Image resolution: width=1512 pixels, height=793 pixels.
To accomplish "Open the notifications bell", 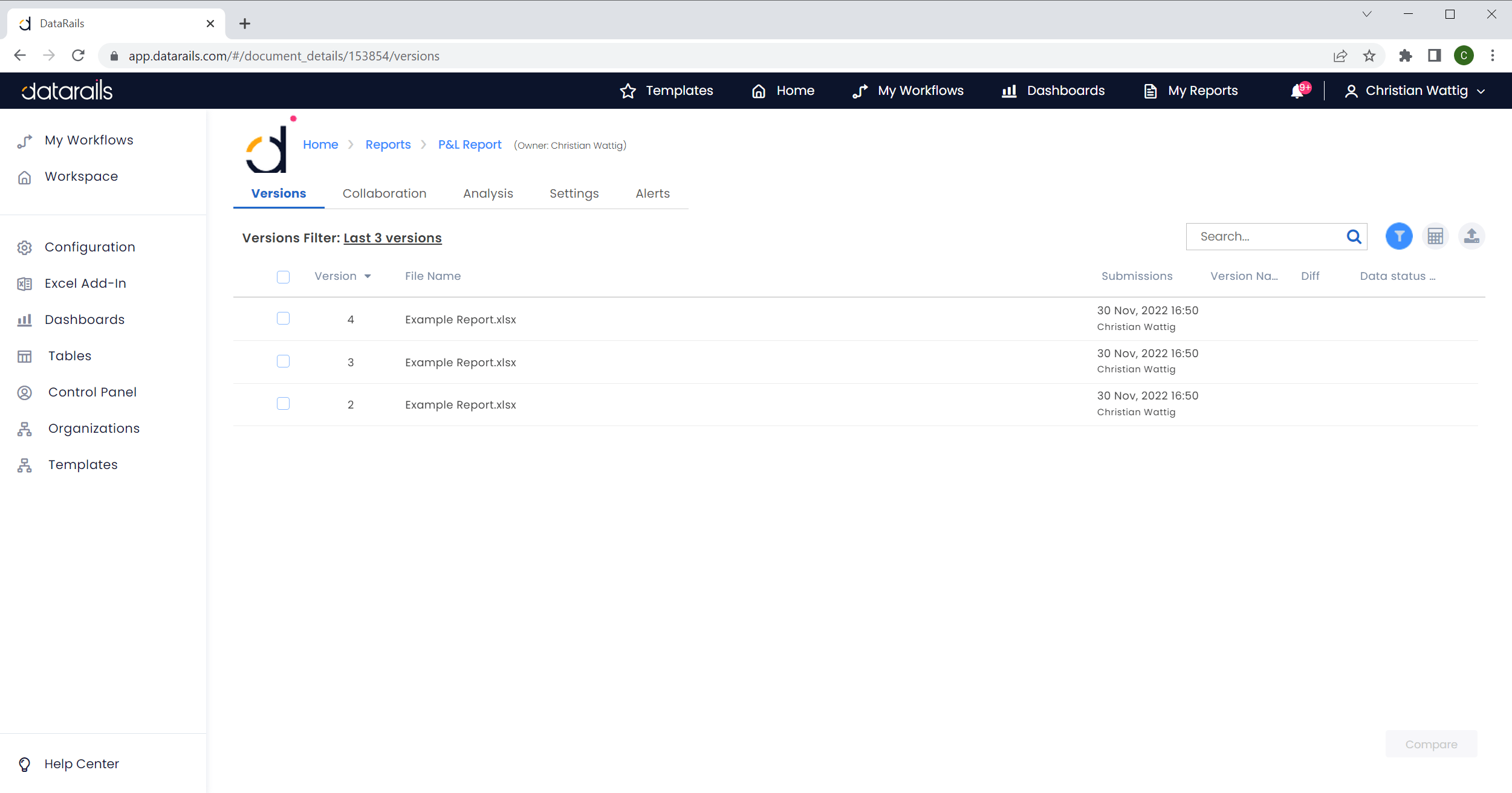I will pyautogui.click(x=1297, y=91).
